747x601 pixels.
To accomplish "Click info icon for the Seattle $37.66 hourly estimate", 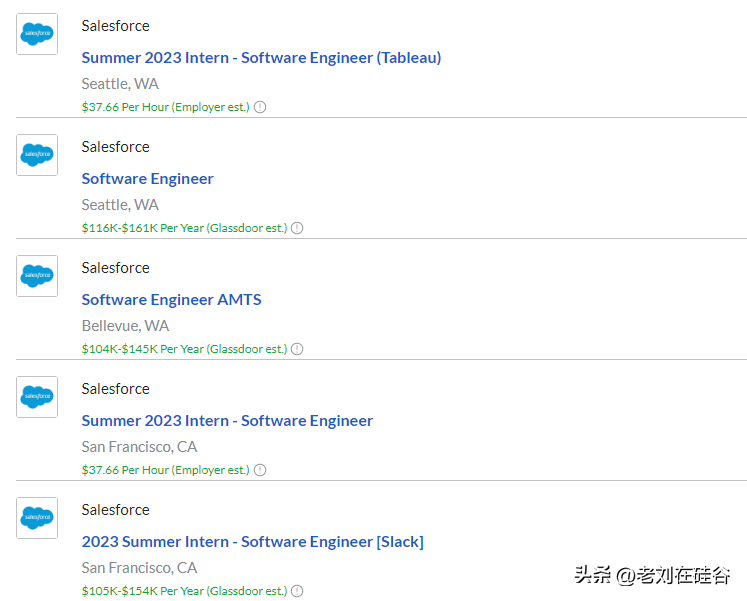I will click(x=260, y=107).
